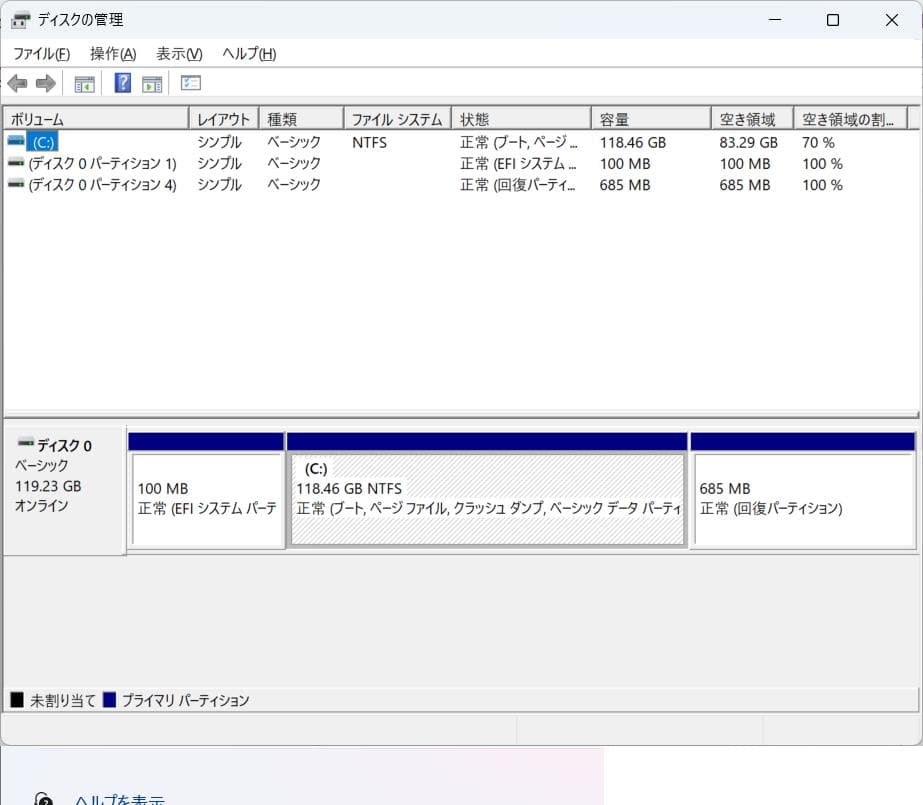Open Help using the blue question mark icon

[x=122, y=83]
